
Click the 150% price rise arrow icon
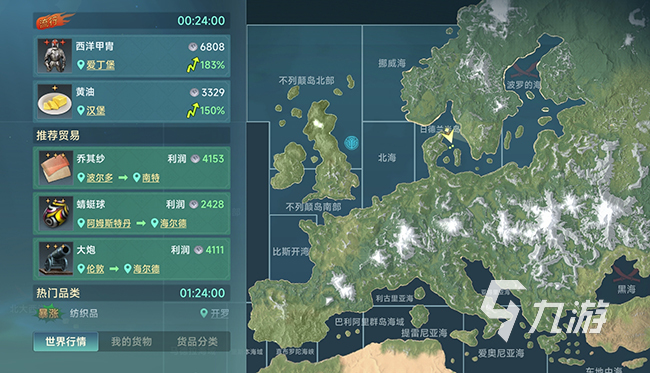(193, 111)
